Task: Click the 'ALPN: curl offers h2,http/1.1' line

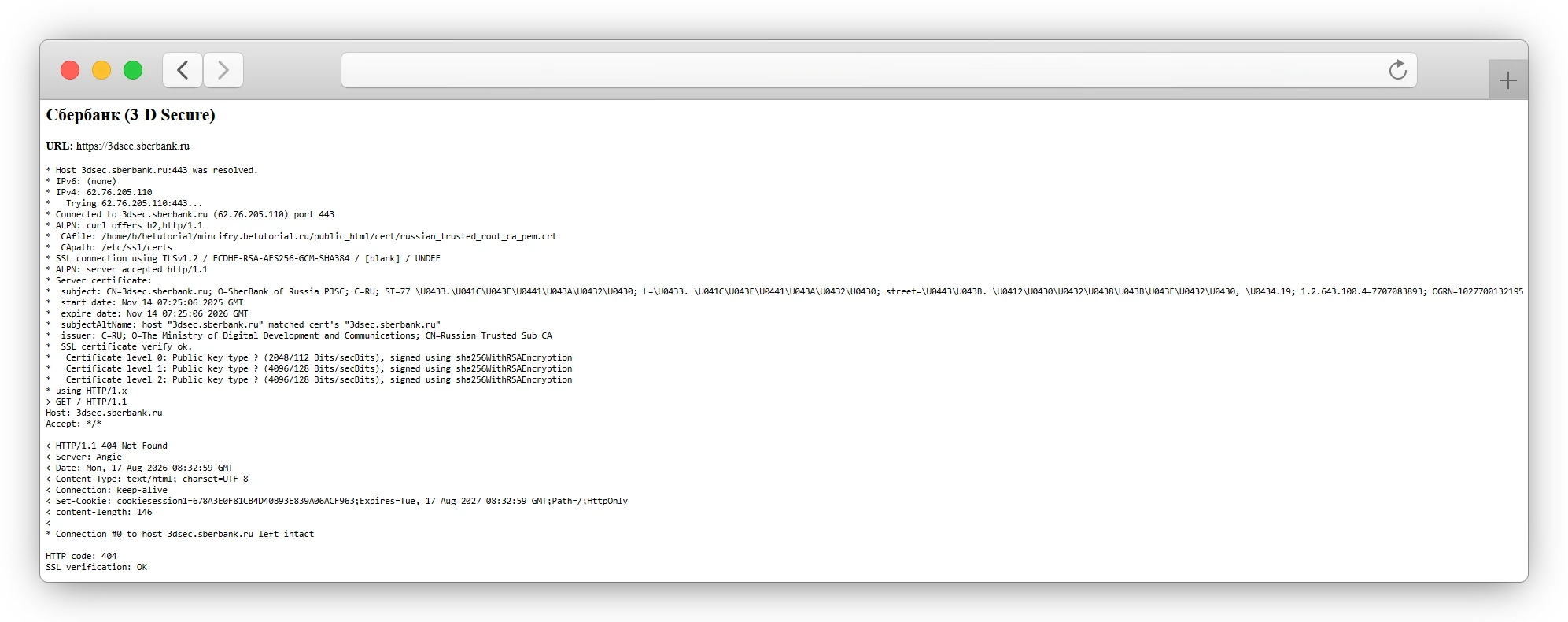Action: (x=124, y=225)
